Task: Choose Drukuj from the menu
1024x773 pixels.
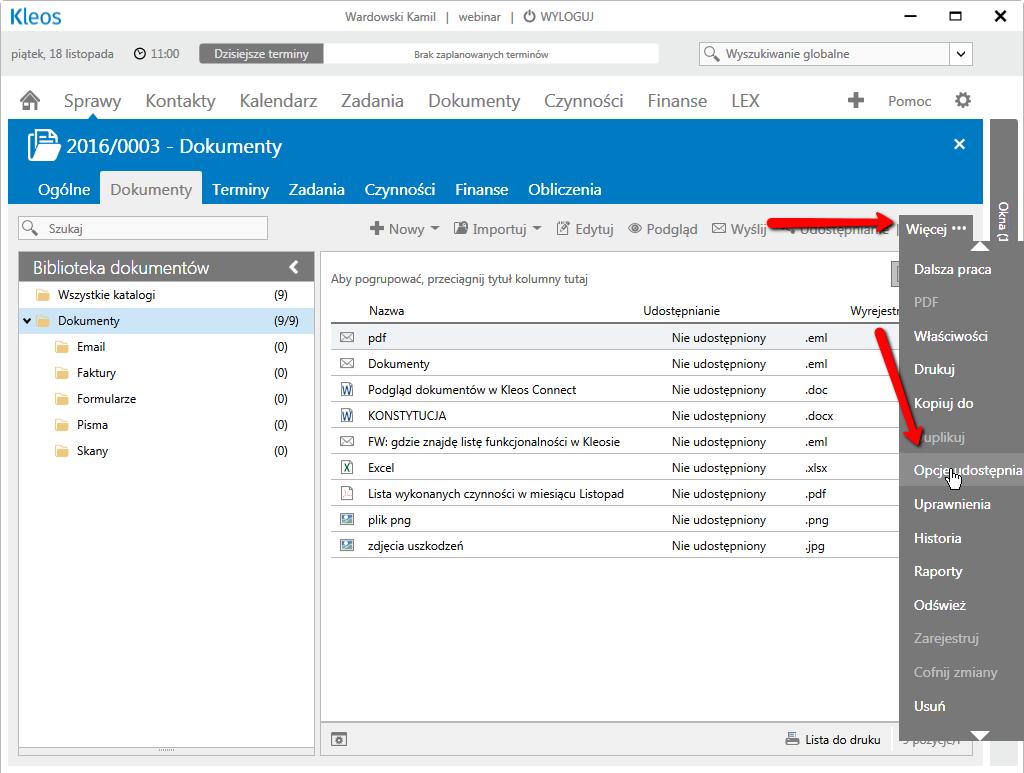Action: (934, 369)
